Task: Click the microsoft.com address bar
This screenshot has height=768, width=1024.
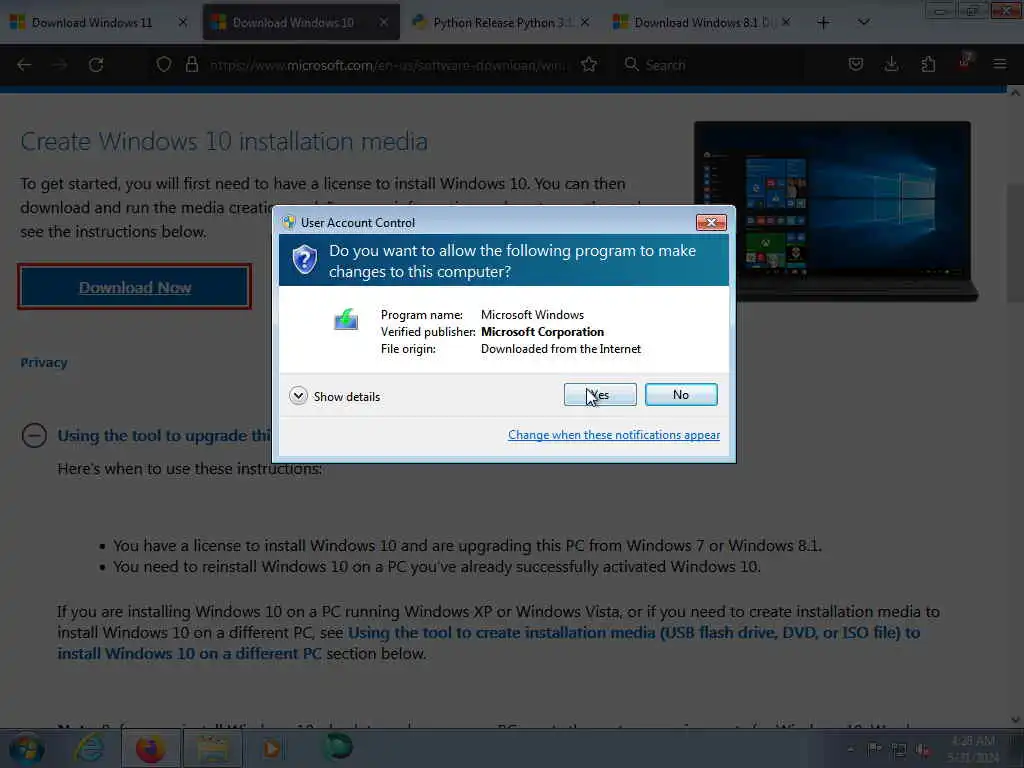Action: coord(389,65)
